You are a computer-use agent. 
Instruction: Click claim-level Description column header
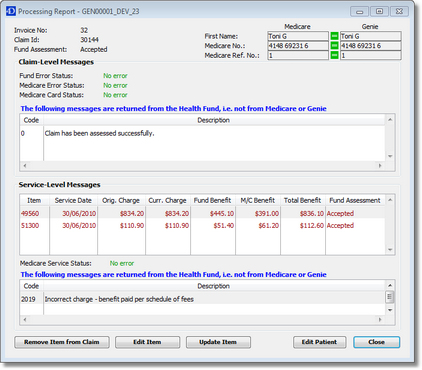(x=214, y=120)
